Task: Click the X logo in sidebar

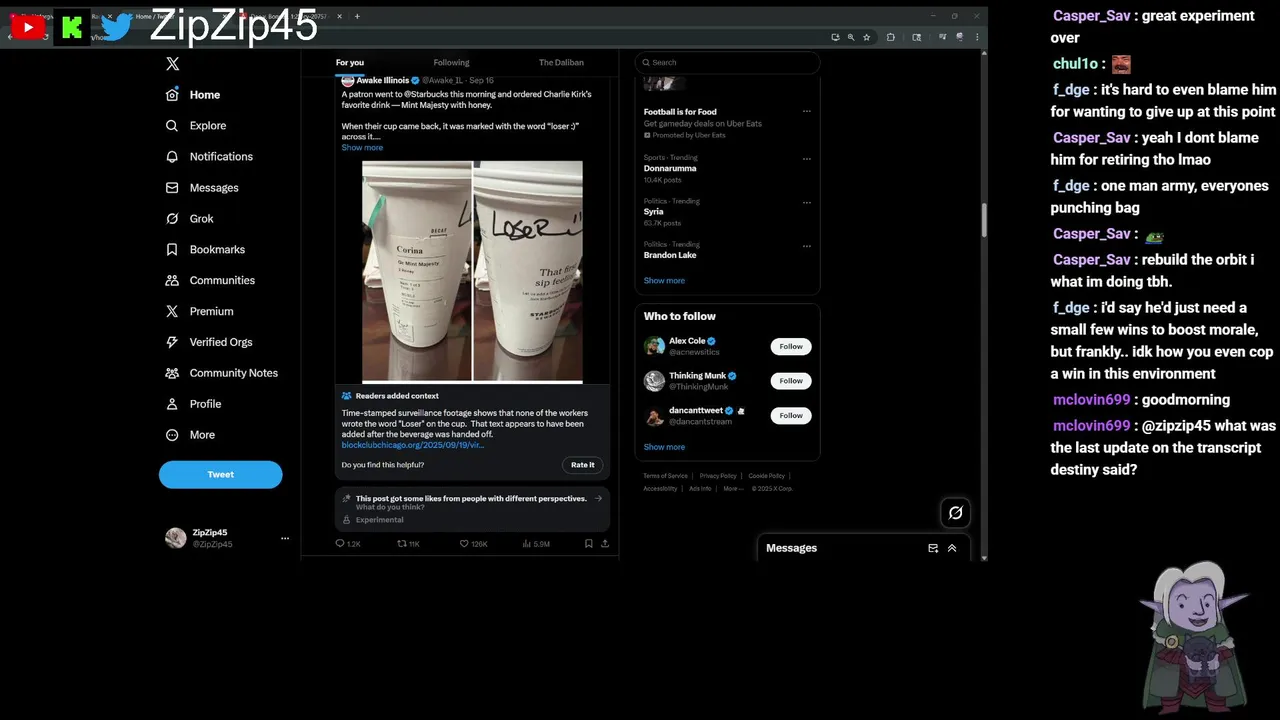Action: pyautogui.click(x=172, y=63)
